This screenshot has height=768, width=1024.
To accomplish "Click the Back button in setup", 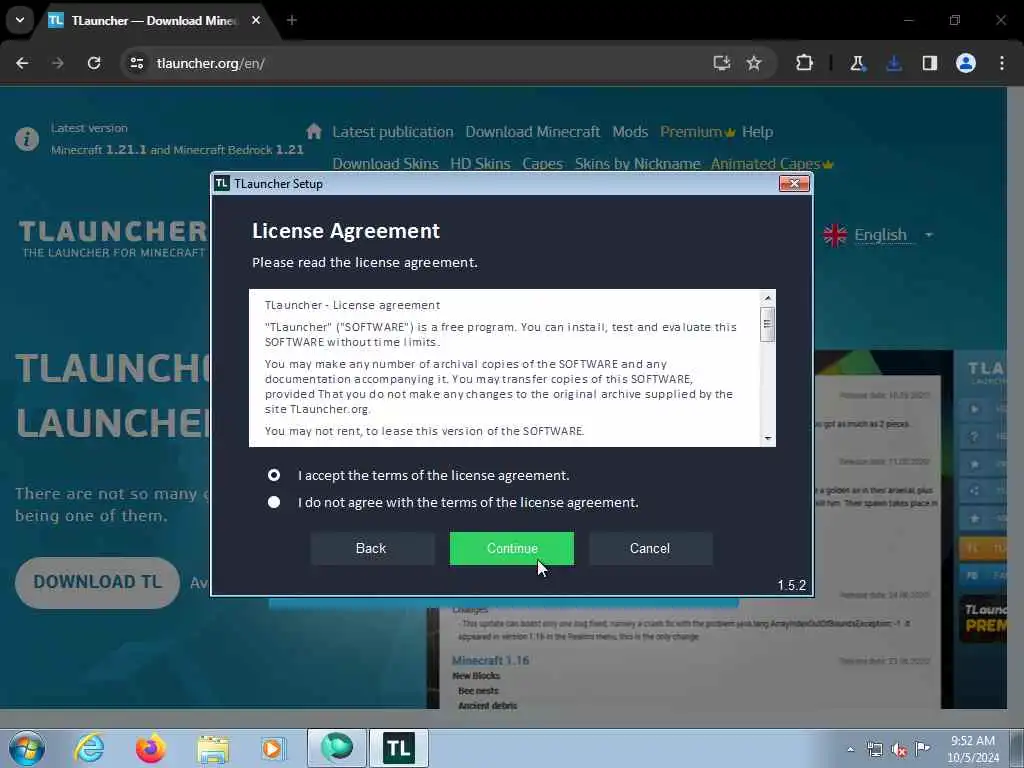I will (x=371, y=548).
